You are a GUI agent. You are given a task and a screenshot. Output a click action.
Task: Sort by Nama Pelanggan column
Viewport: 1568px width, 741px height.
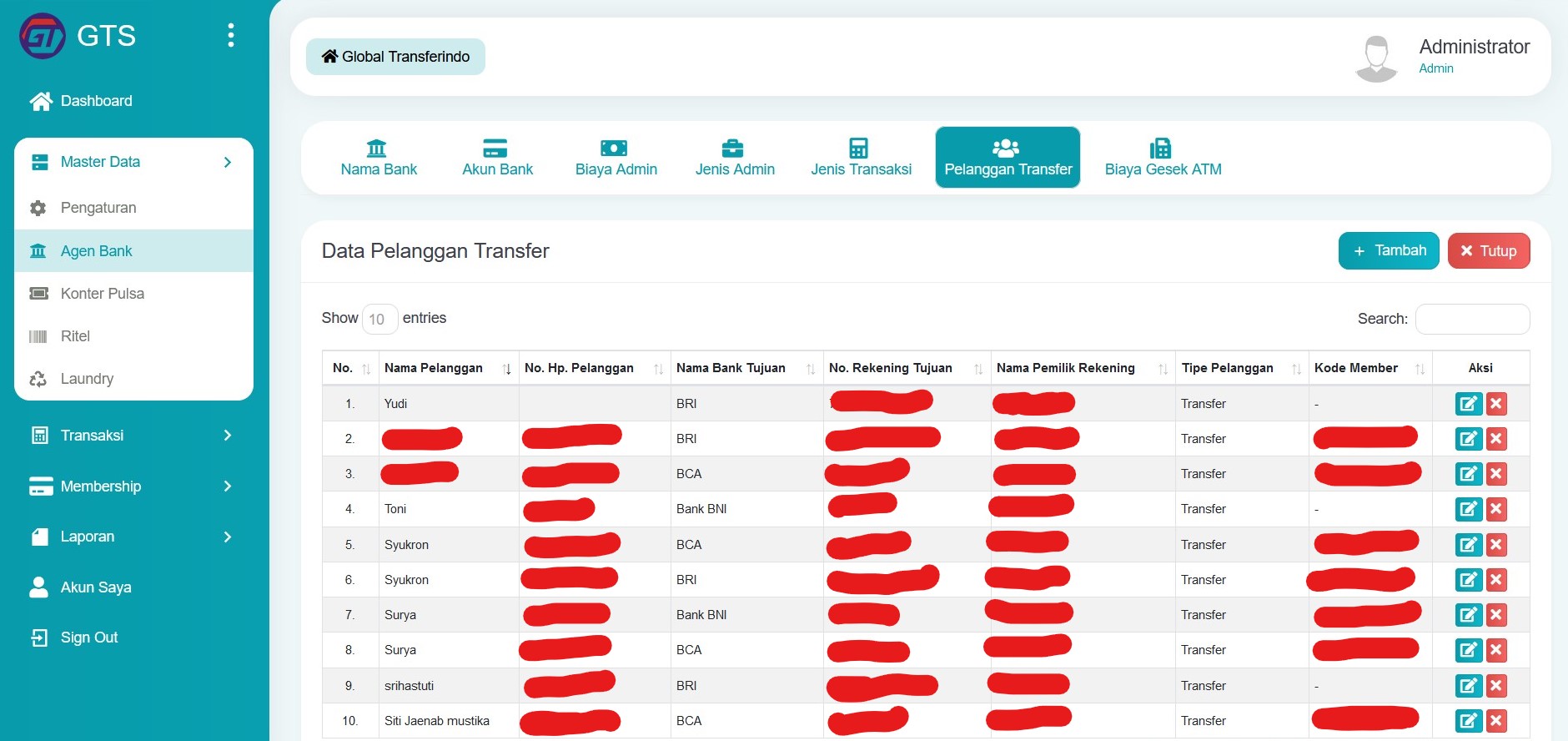pyautogui.click(x=448, y=368)
